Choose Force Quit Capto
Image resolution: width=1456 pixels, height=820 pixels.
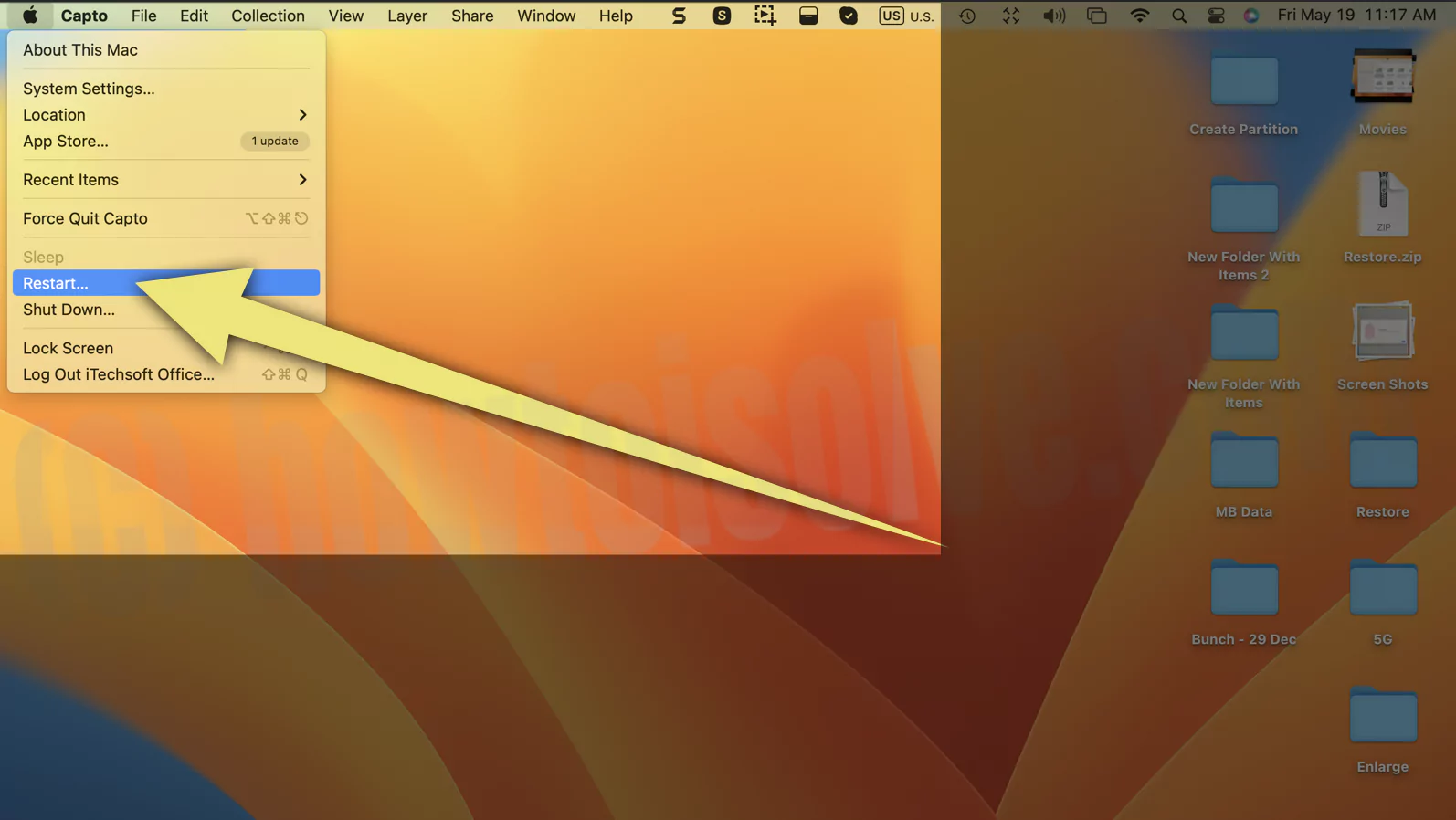click(166, 218)
